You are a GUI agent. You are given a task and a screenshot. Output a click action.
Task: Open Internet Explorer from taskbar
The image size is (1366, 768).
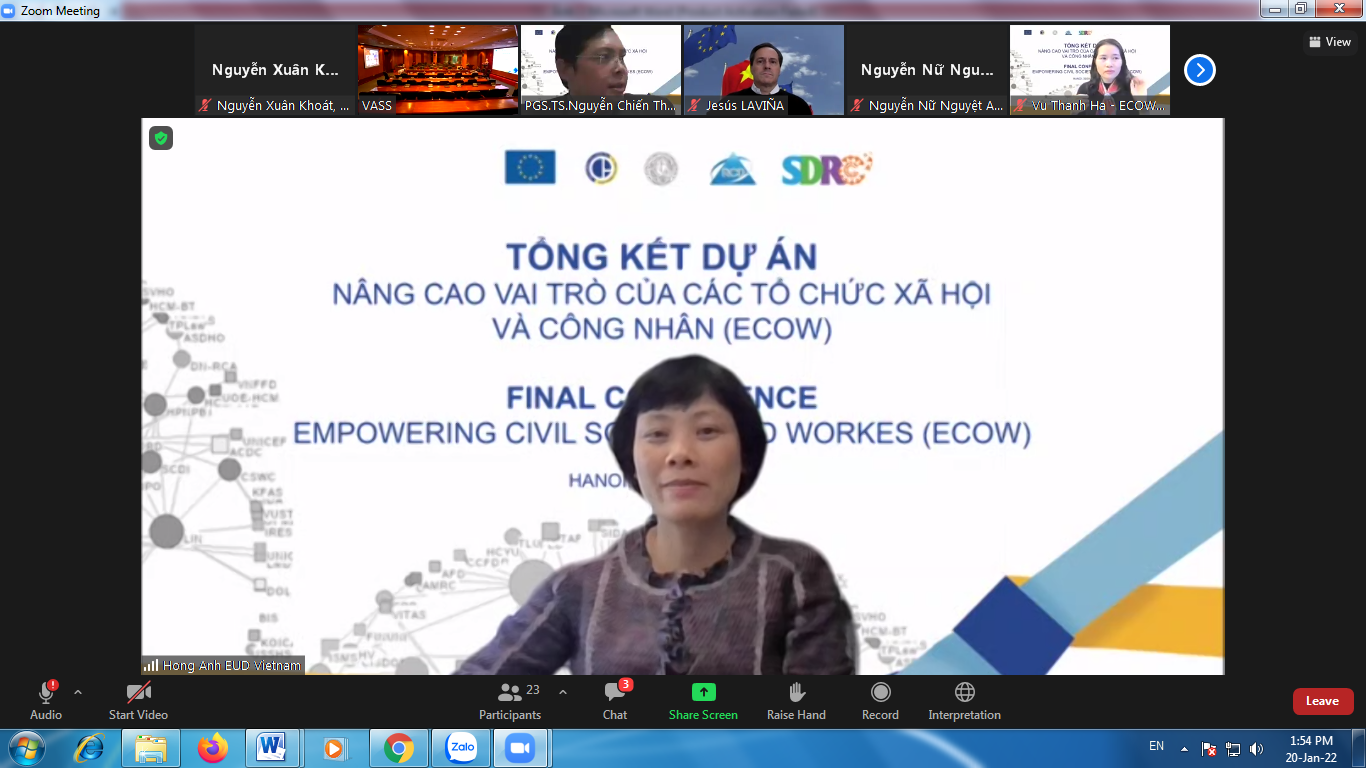tap(90, 748)
